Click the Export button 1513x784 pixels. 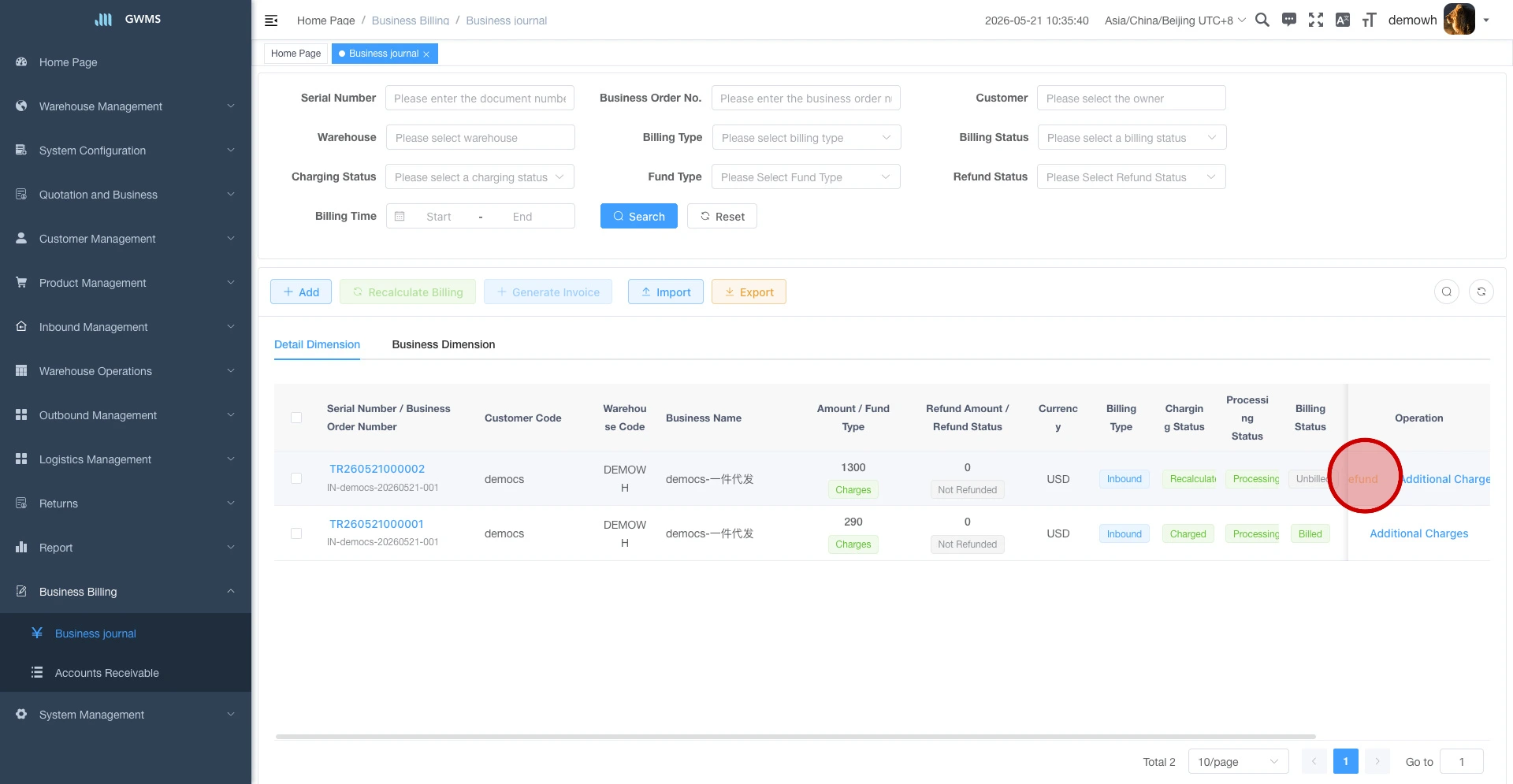(x=749, y=292)
